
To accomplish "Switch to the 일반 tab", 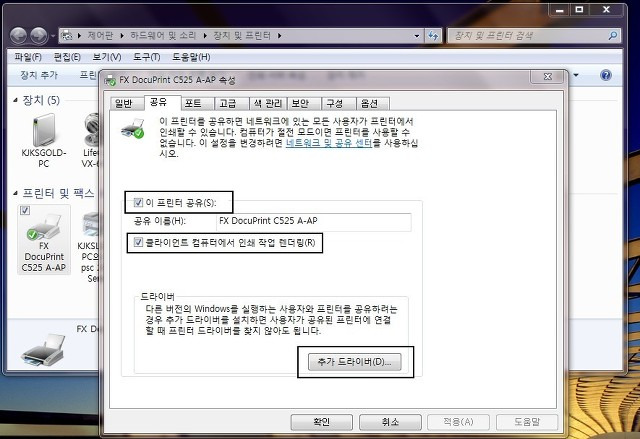I will (127, 104).
